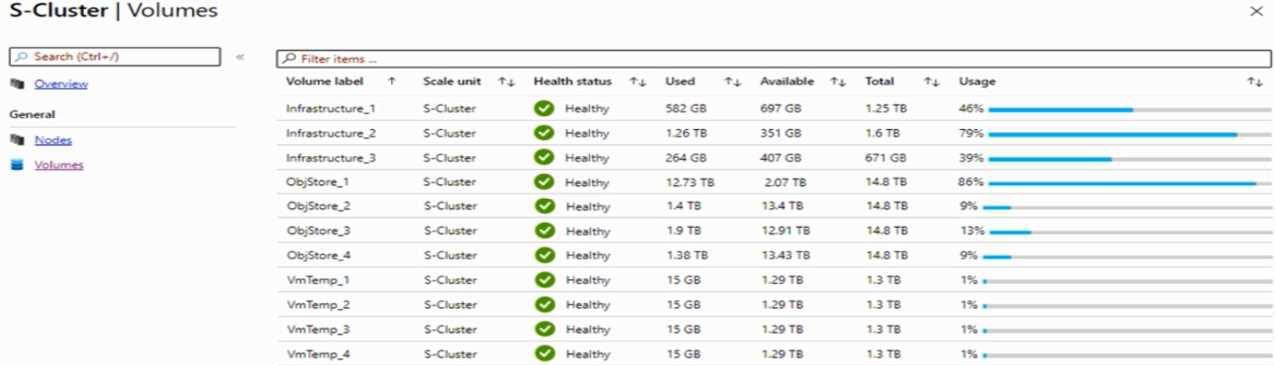
Task: Click Healthy checkmark icon for VmTemp_4
Action: (544, 353)
